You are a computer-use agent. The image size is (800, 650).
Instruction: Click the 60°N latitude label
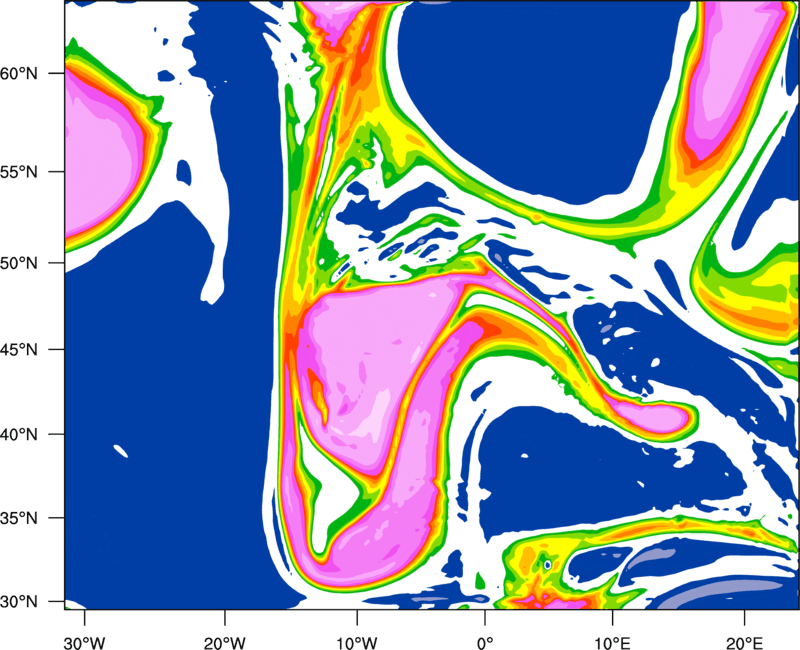(19, 73)
